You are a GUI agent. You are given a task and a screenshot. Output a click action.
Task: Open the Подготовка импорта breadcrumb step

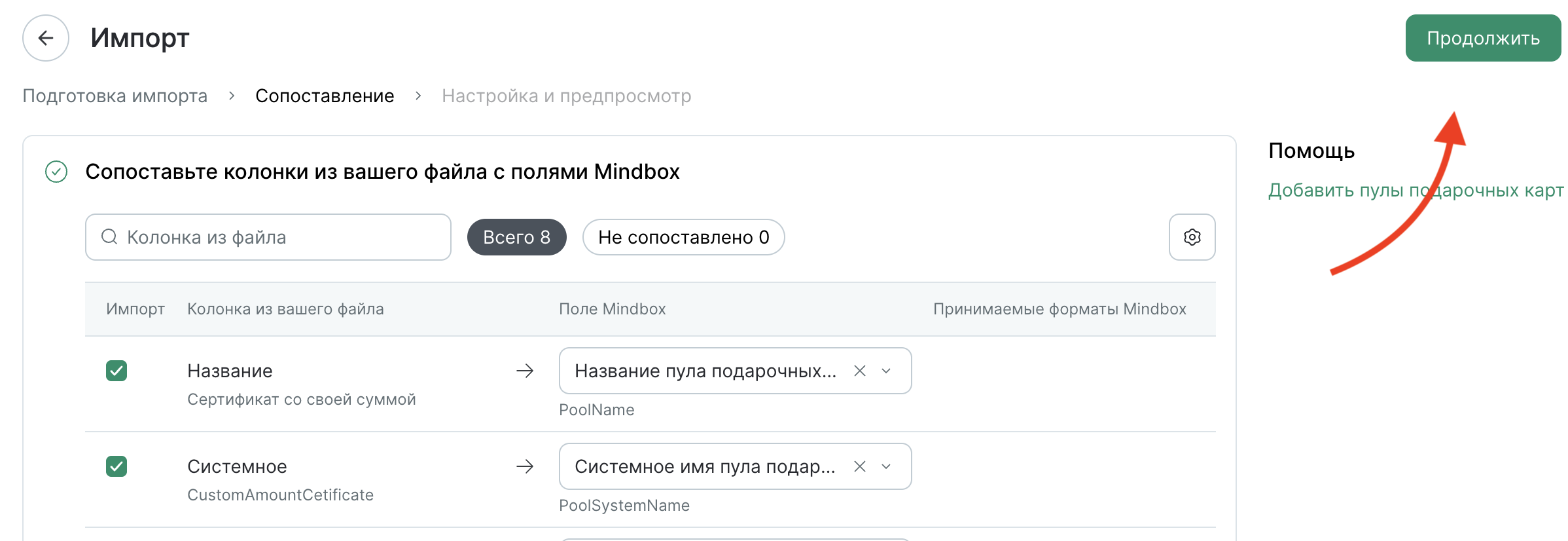coord(115,96)
